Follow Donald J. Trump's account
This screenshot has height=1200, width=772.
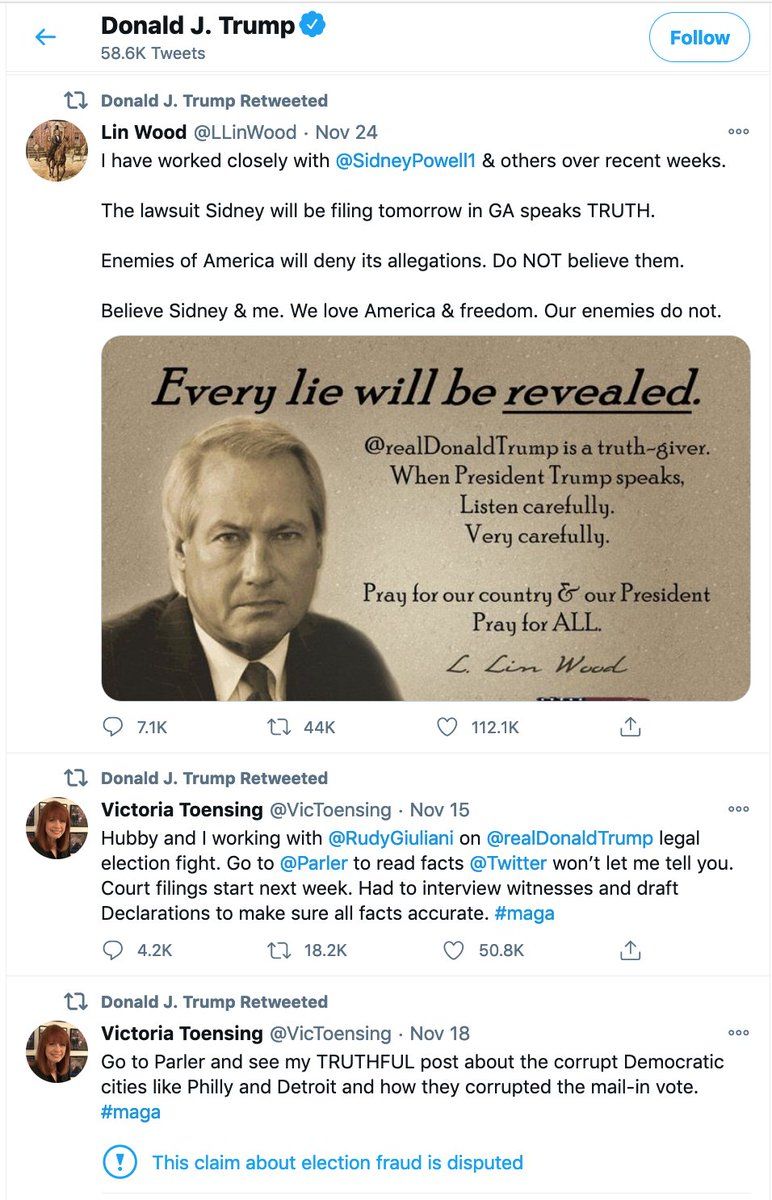[699, 38]
